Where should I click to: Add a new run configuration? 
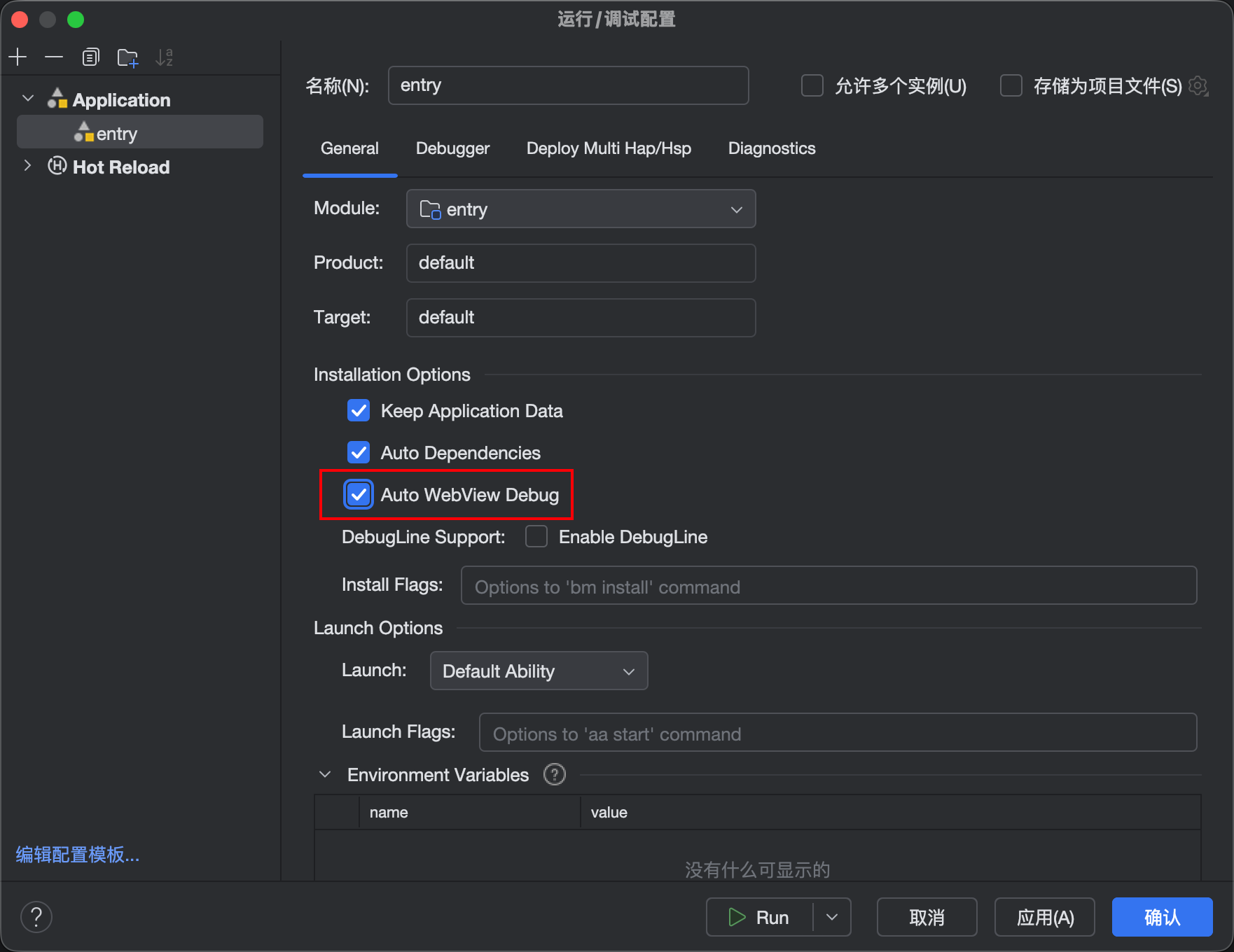18,57
